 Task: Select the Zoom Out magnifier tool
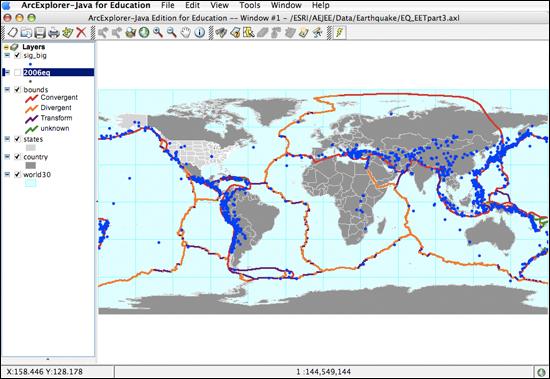172,33
